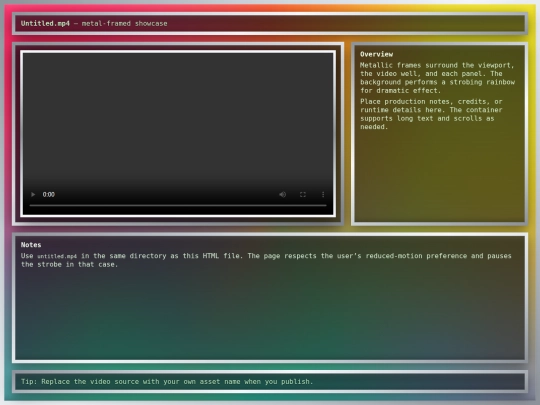Click the dark video viewport area
540x405 pixels.
[x=178, y=134]
